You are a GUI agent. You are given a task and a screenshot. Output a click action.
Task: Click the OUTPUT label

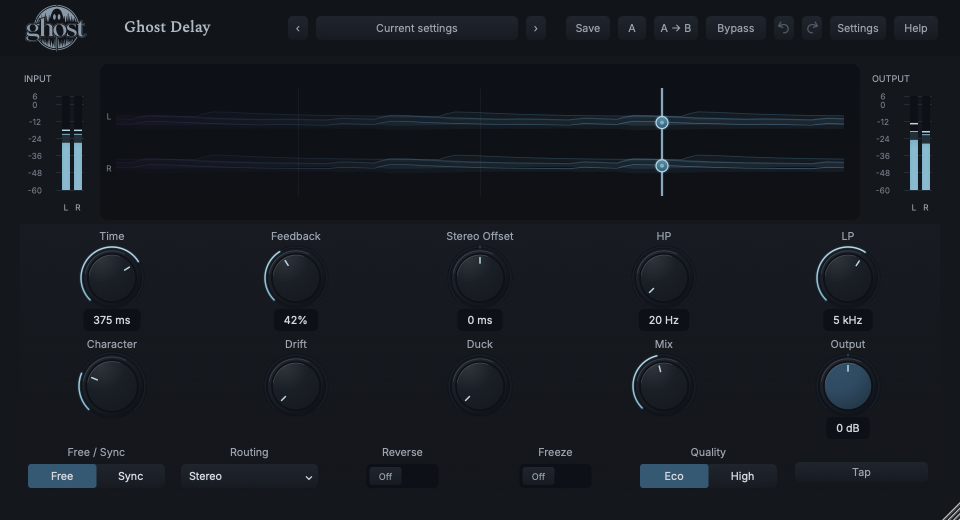pyautogui.click(x=891, y=78)
